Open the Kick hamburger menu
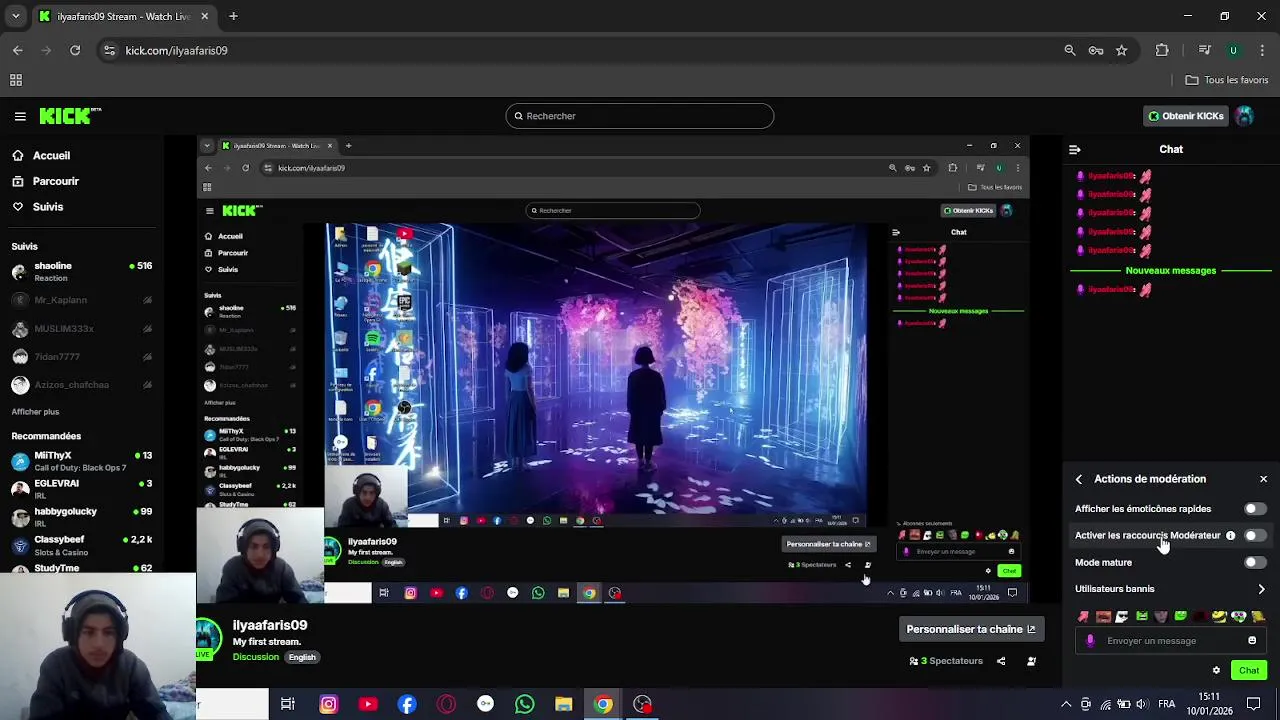 tap(20, 116)
